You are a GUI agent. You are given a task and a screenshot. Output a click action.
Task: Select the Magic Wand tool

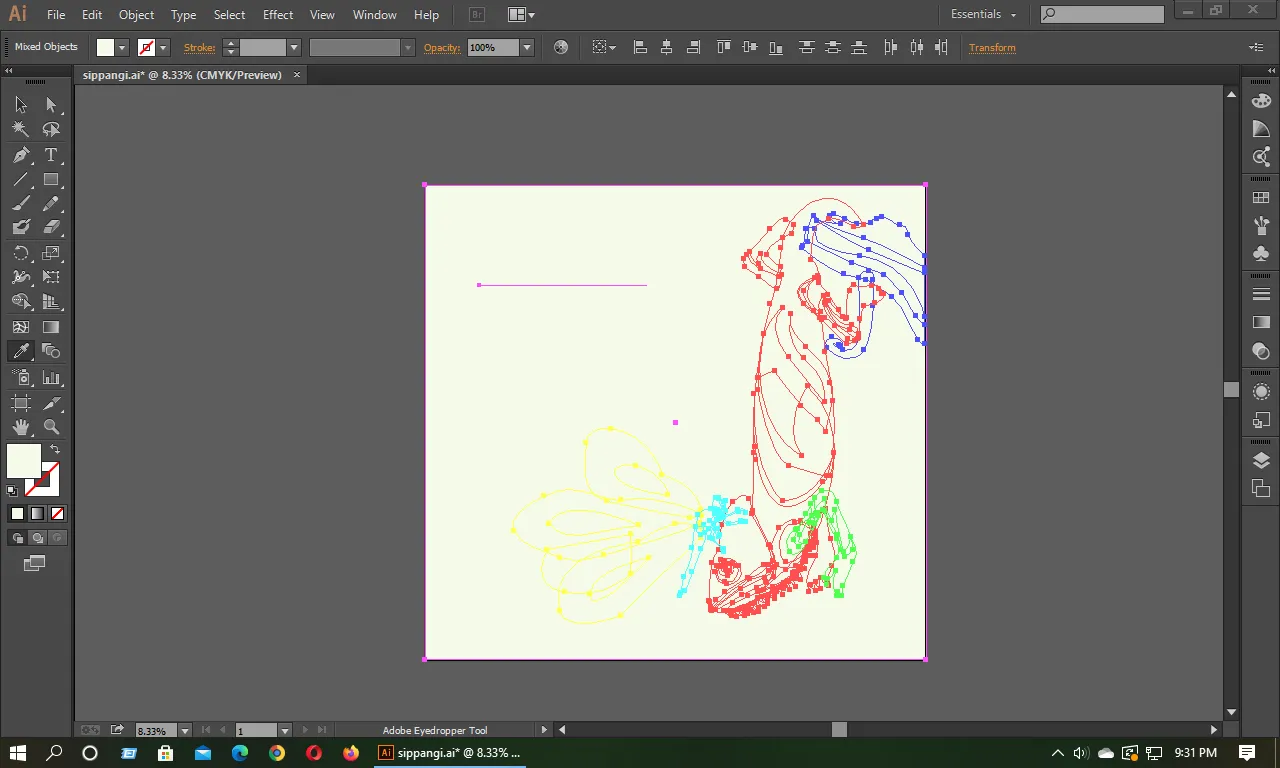point(21,130)
